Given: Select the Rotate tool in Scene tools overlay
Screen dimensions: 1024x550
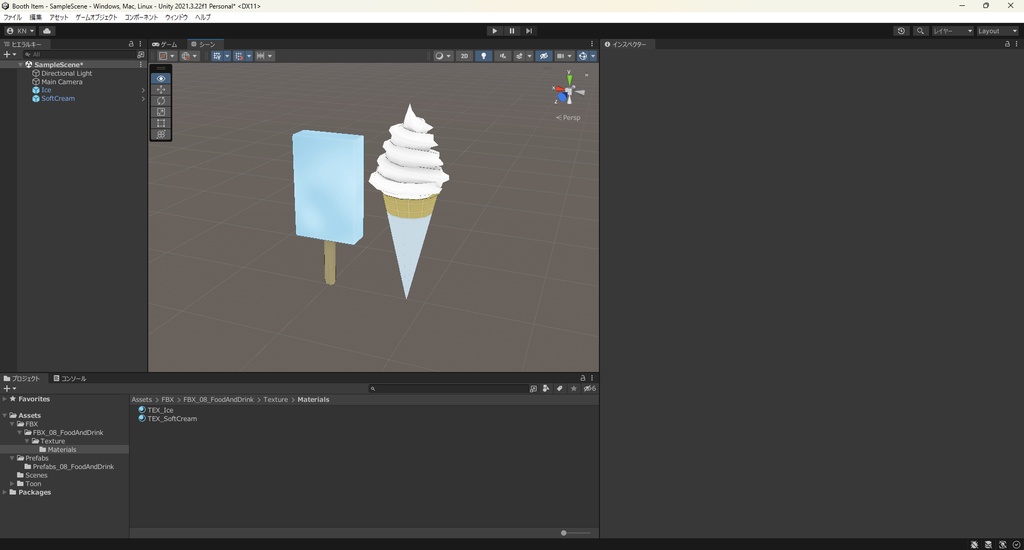Looking at the screenshot, I should coord(161,101).
